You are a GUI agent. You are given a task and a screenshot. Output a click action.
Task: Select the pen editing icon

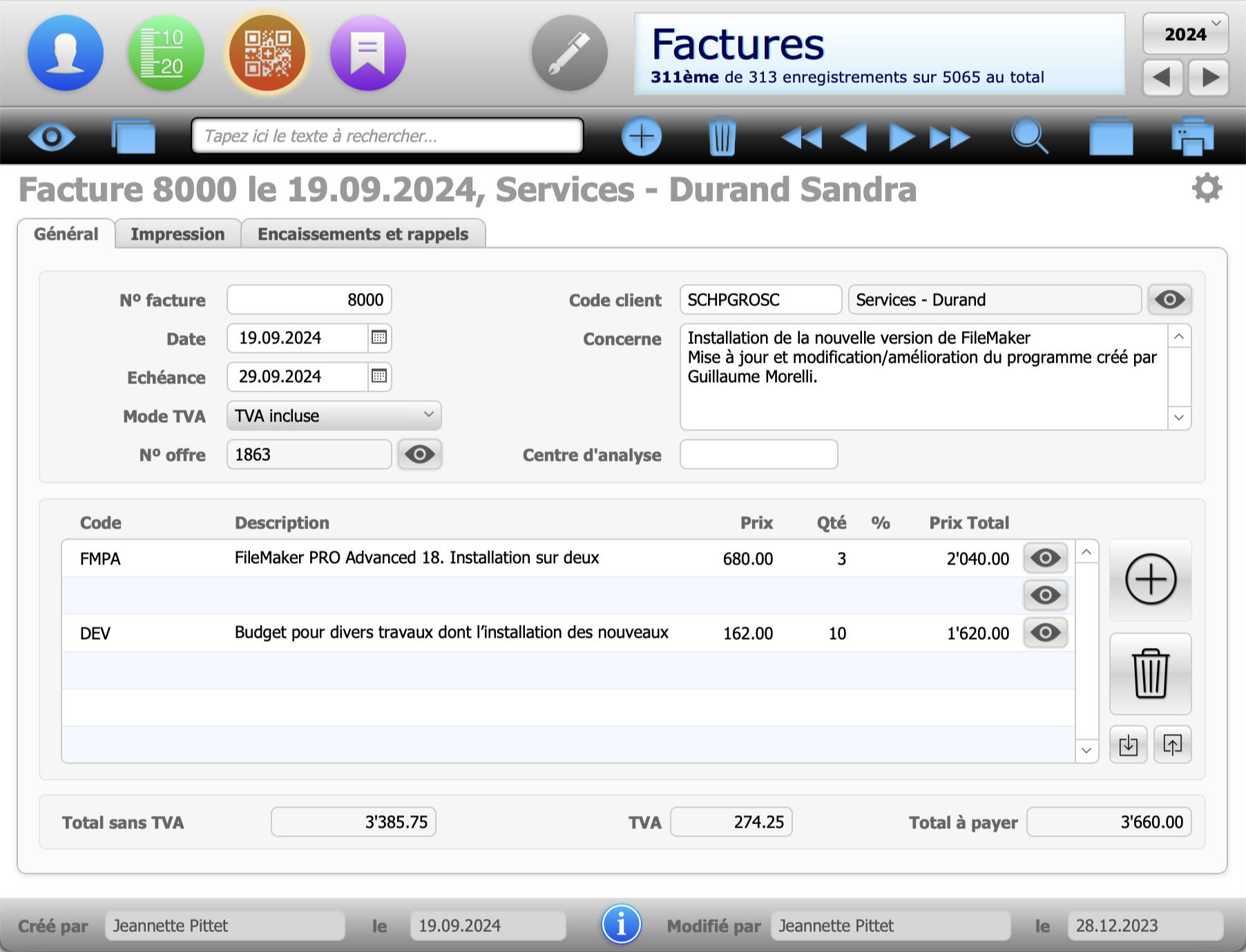(x=569, y=53)
